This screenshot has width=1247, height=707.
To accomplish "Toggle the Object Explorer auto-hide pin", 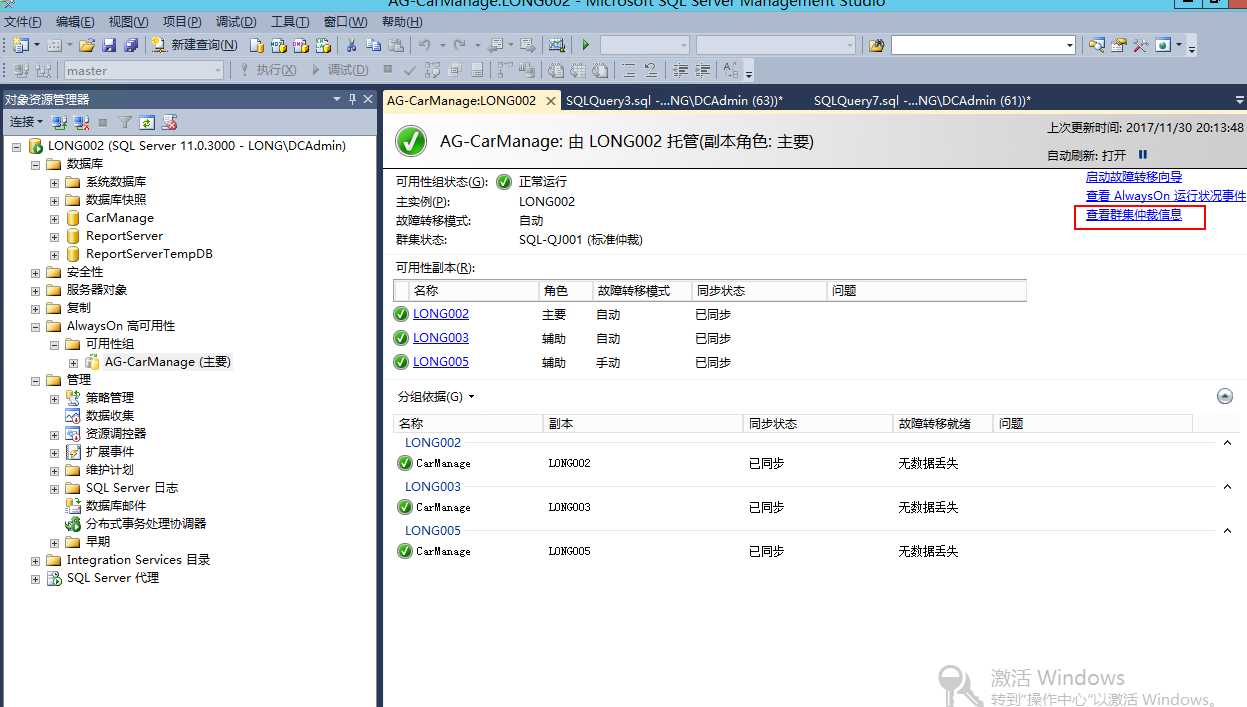I will 352,99.
